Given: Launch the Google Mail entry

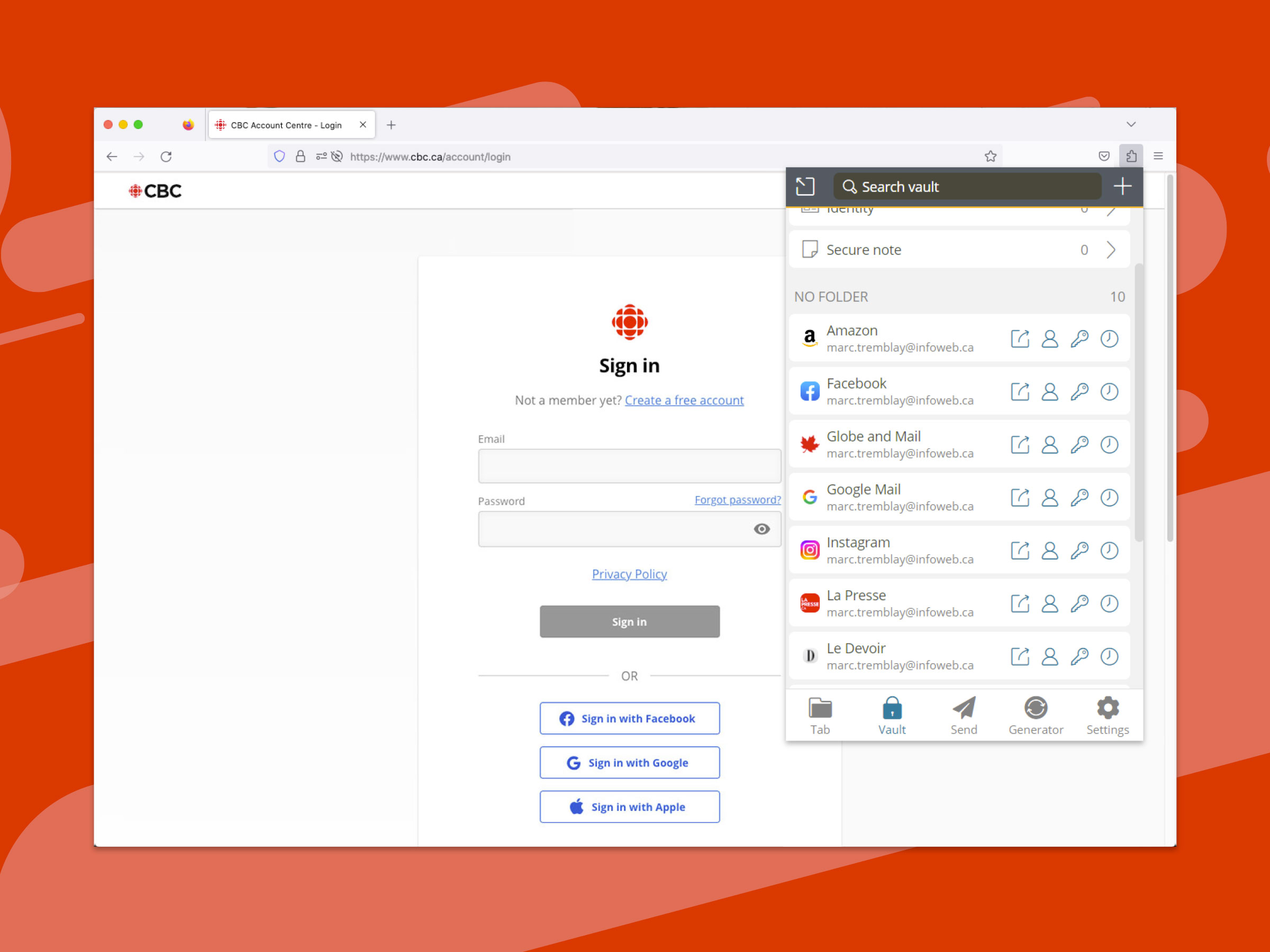Looking at the screenshot, I should tap(1020, 498).
